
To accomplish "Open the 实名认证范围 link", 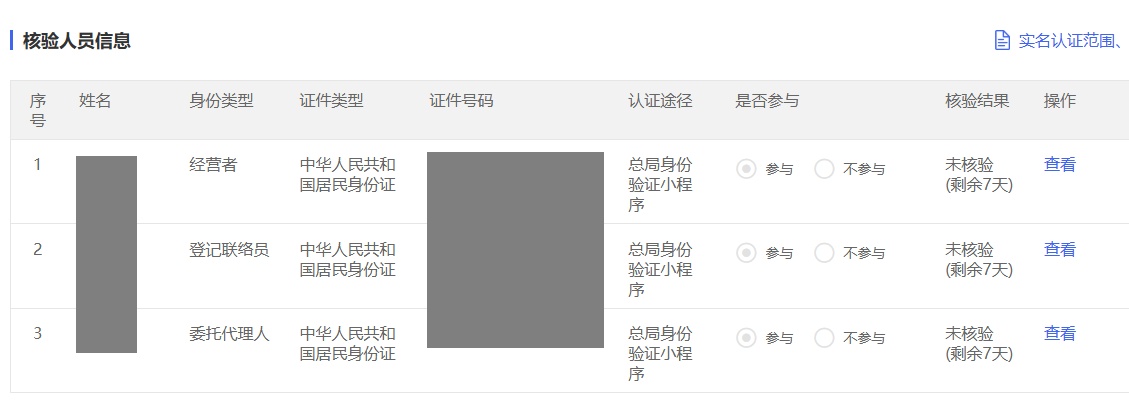I will 1073,40.
